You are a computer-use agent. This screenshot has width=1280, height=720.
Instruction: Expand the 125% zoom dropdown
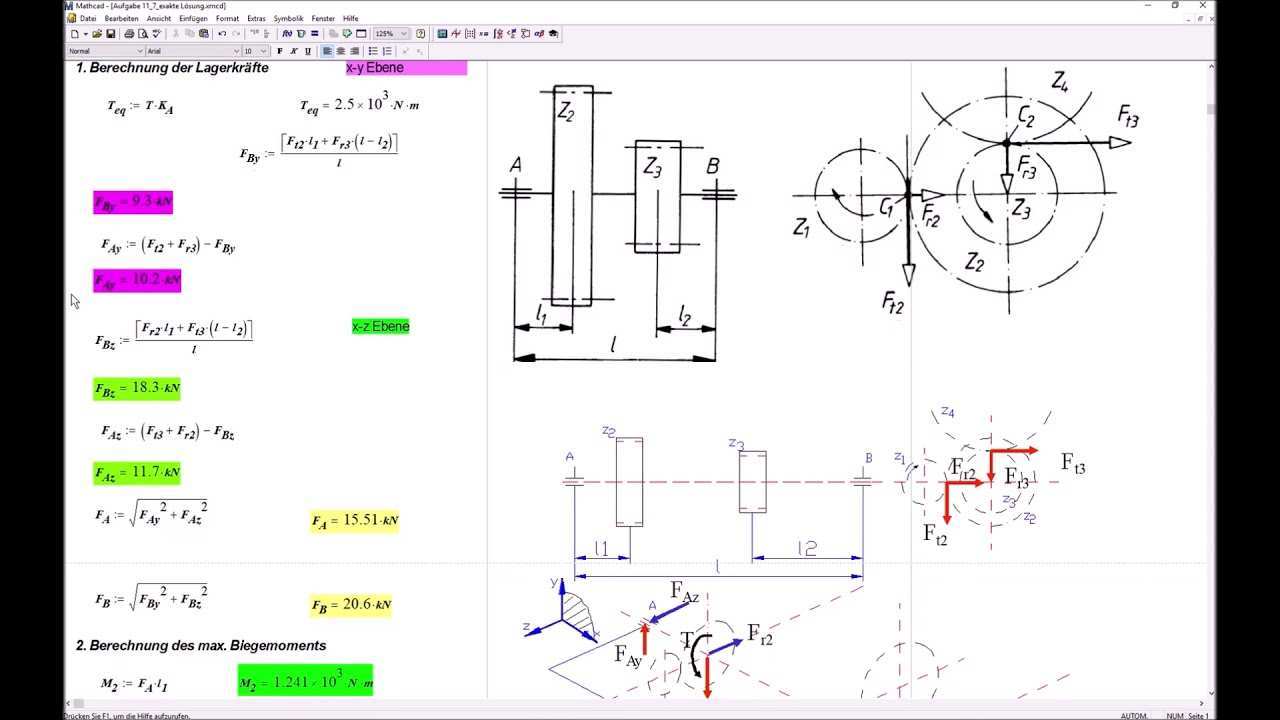click(404, 33)
